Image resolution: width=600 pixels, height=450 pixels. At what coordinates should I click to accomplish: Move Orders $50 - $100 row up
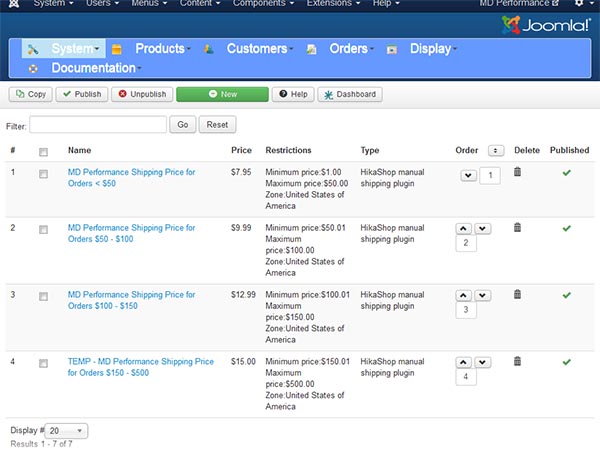click(x=463, y=229)
